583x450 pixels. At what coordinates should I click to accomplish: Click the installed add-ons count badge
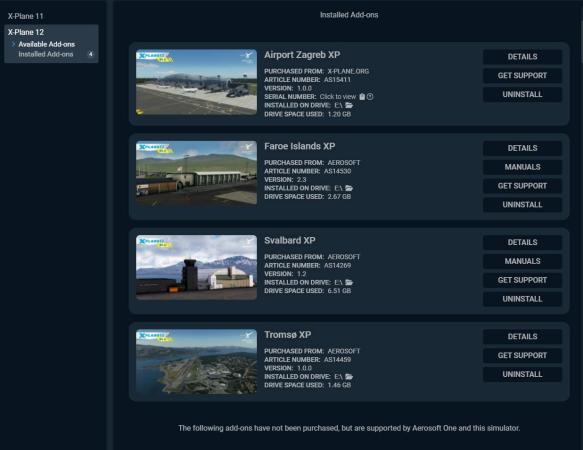click(90, 54)
